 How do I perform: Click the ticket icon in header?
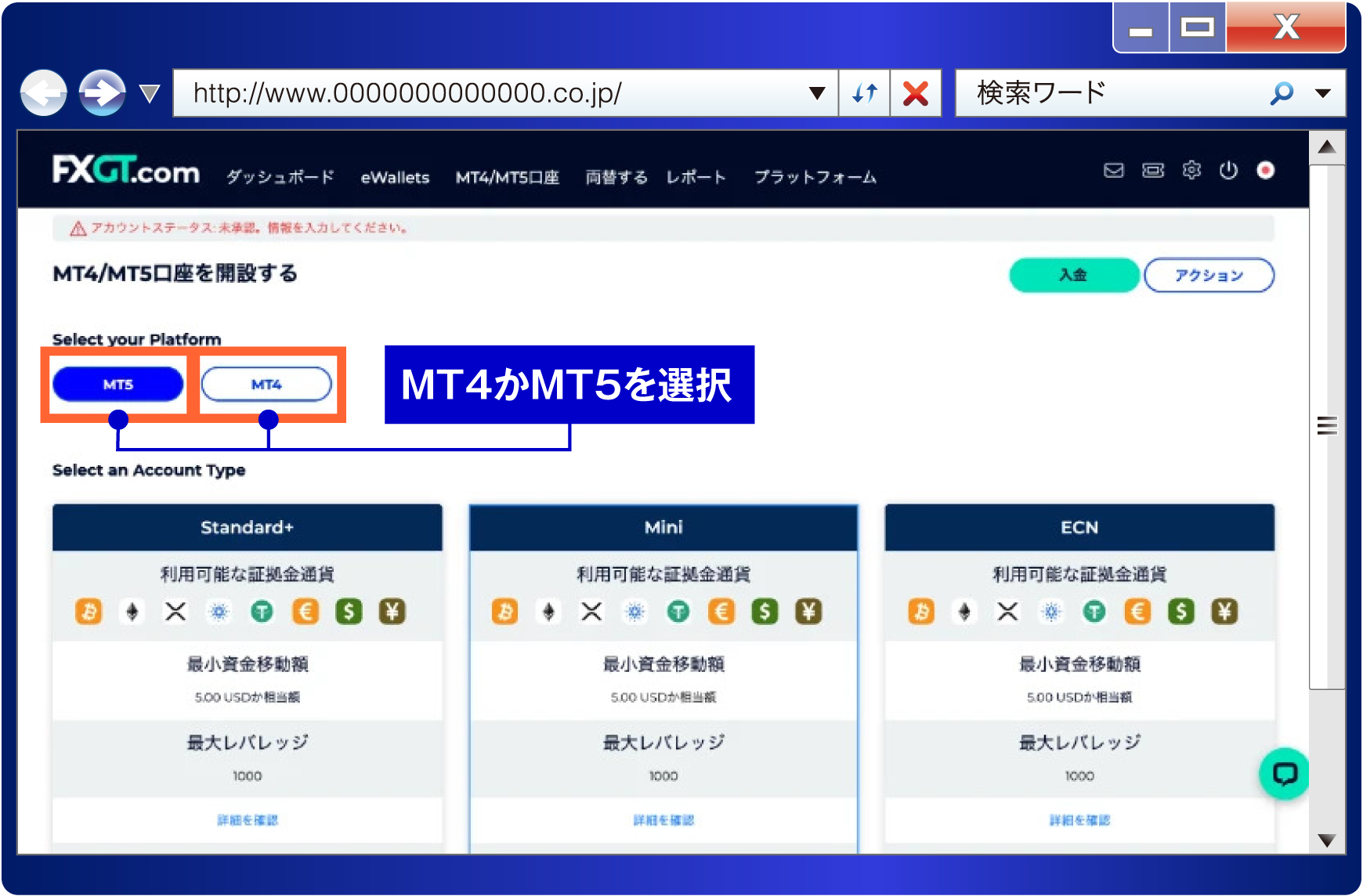[1153, 170]
